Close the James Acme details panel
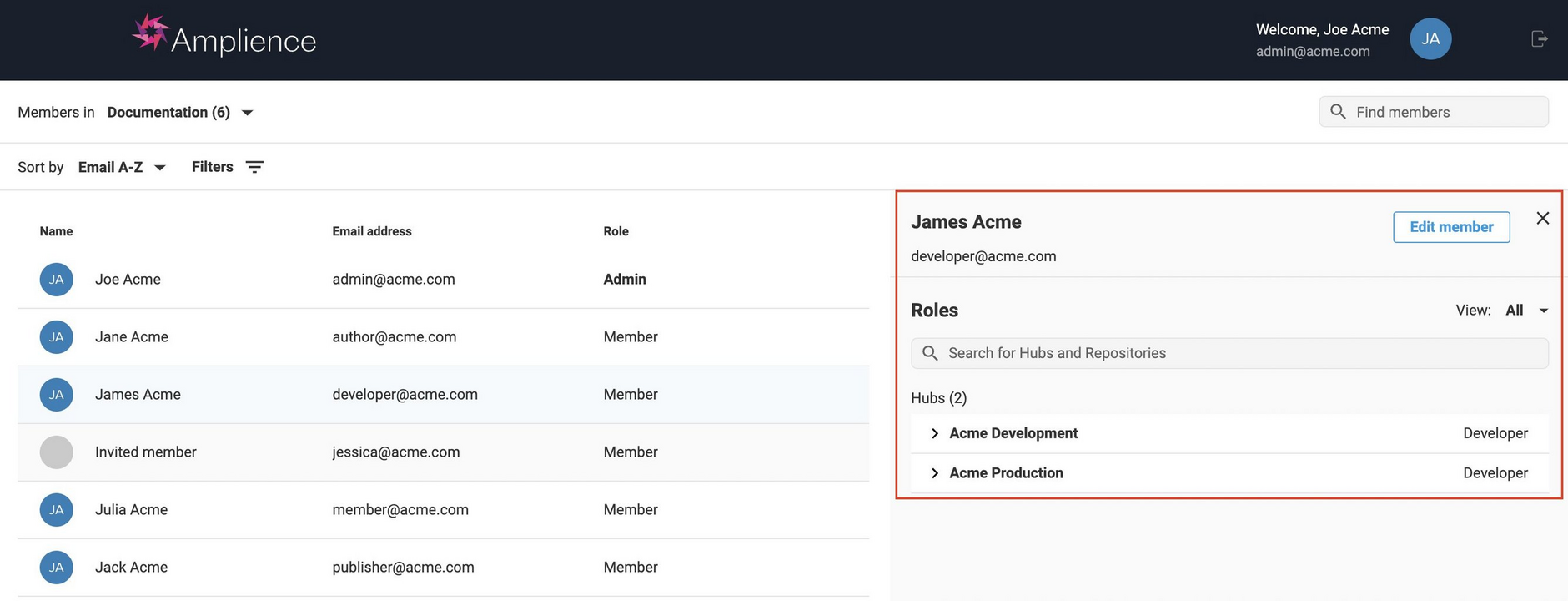The height and width of the screenshot is (601, 1568). point(1543,218)
